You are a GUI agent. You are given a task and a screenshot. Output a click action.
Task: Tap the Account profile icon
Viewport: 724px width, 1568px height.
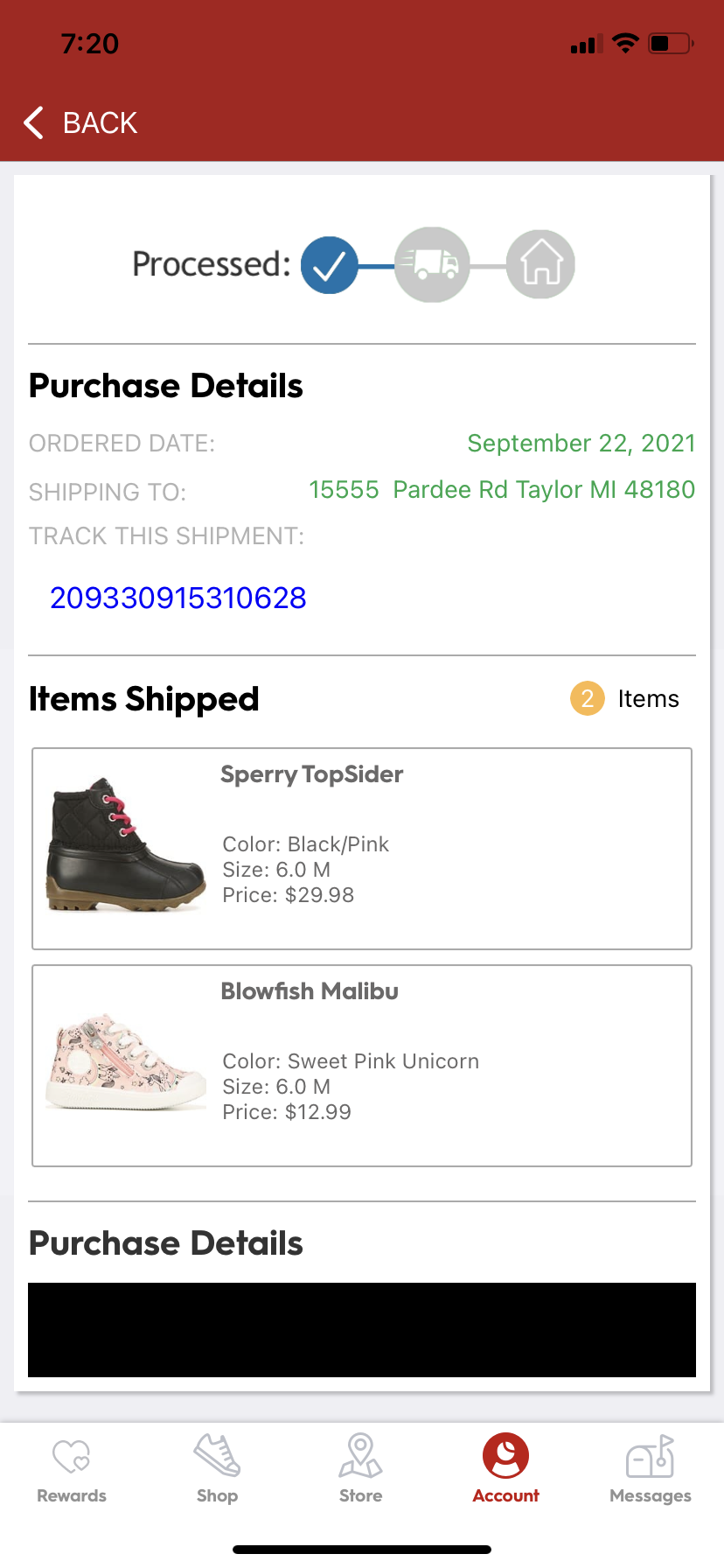505,1456
